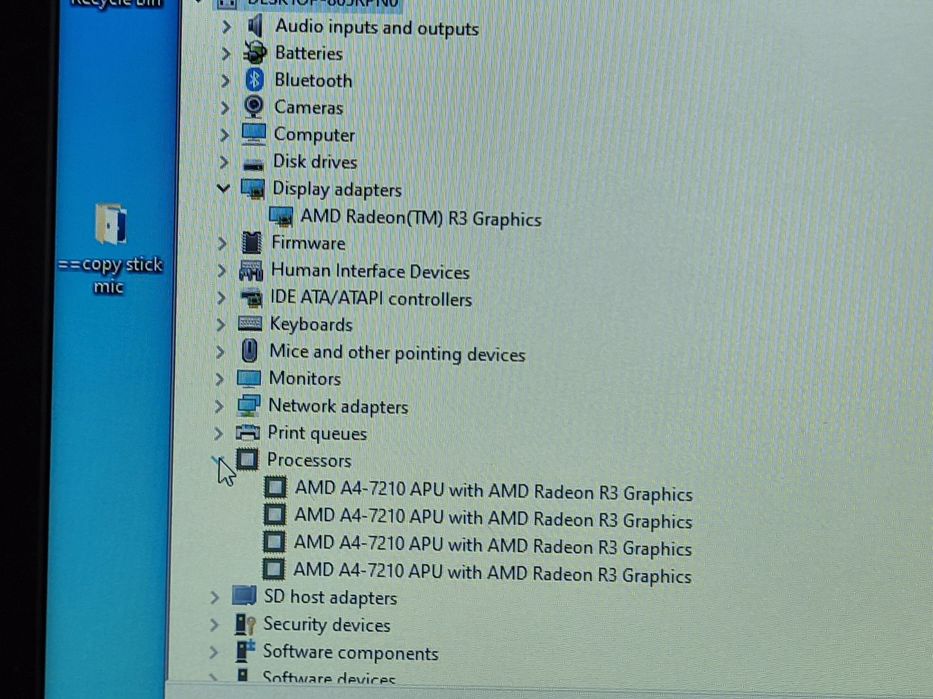The width and height of the screenshot is (933, 699).
Task: Click the third AMD A4-7210 APU processor icon
Action: pyautogui.click(x=274, y=541)
